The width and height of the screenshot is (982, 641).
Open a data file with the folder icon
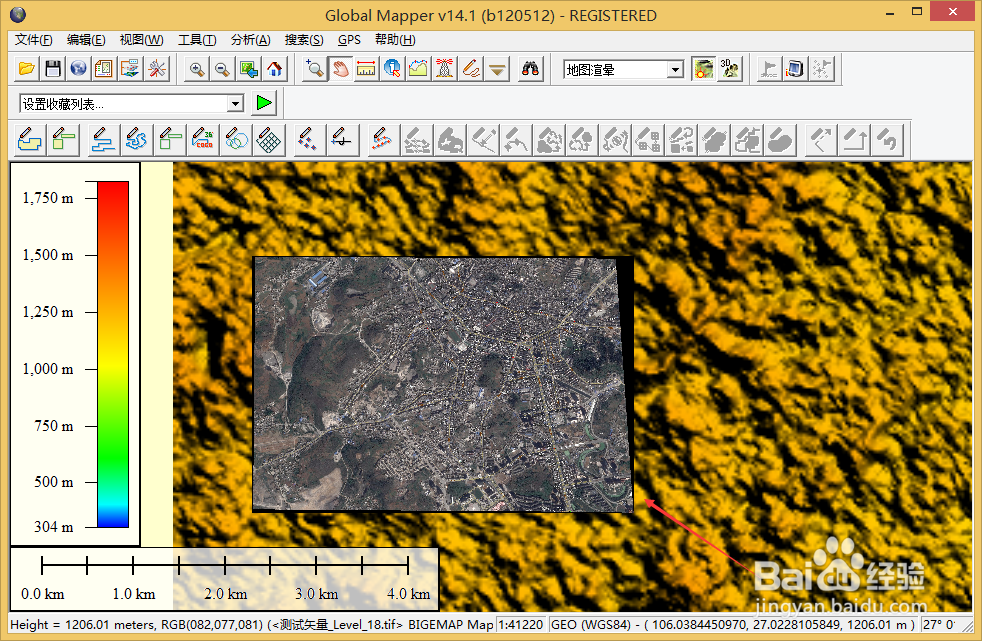click(x=27, y=69)
